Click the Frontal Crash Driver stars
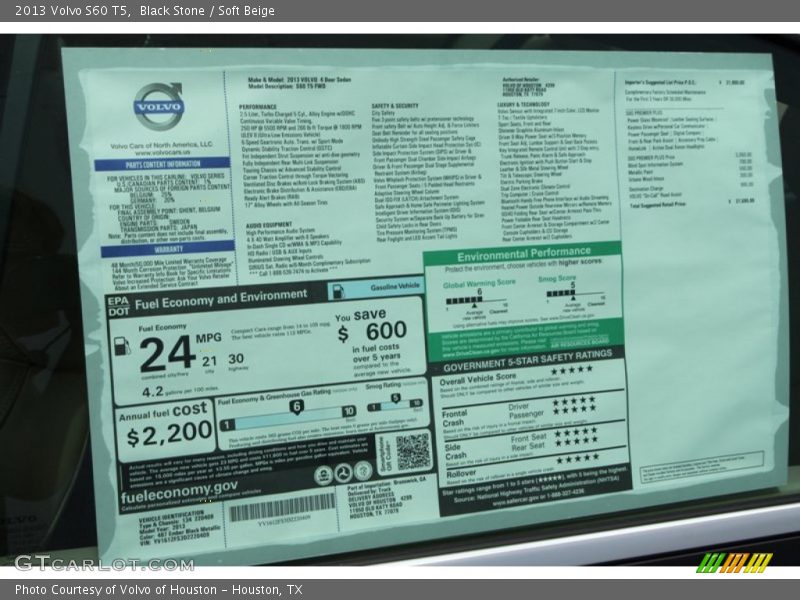The width and height of the screenshot is (800, 600). [574, 400]
